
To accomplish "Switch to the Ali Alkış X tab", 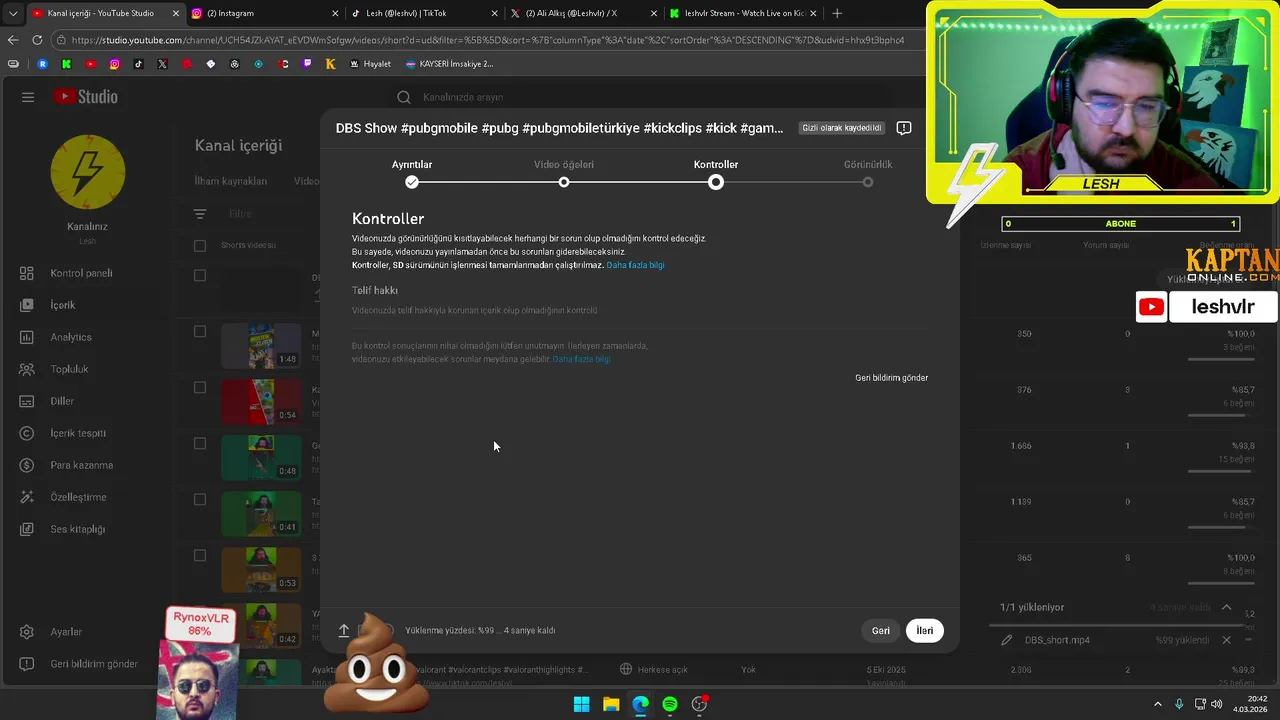I will [x=584, y=13].
